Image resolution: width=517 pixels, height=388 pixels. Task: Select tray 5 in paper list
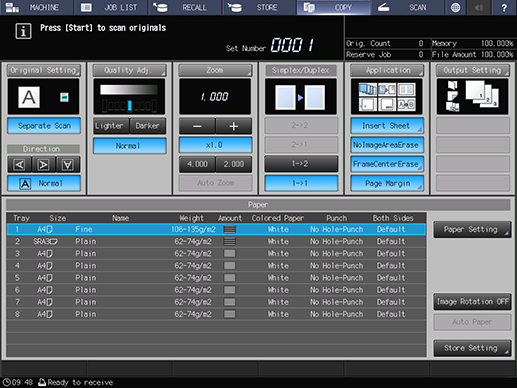click(216, 278)
